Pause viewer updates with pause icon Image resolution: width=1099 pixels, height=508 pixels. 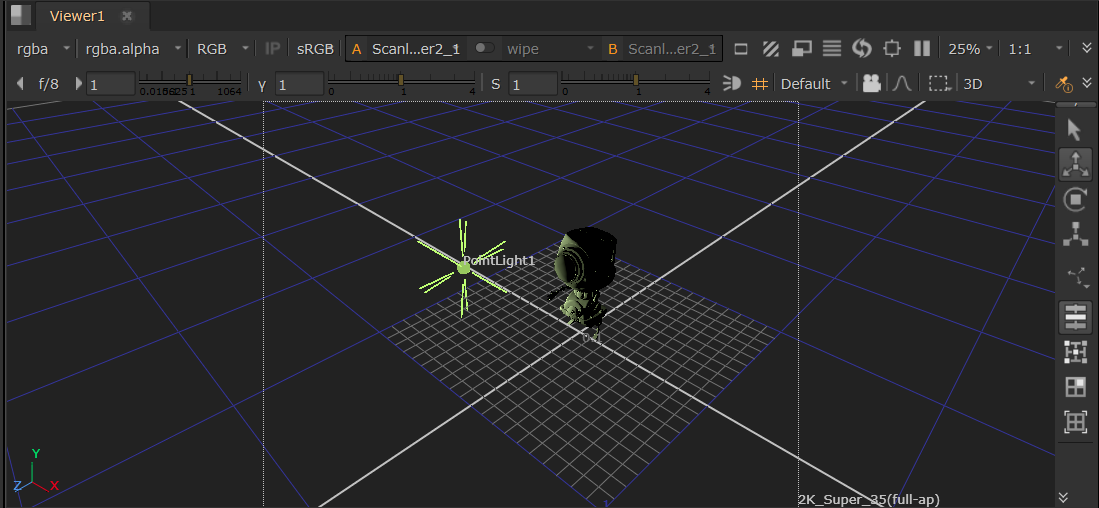pos(922,49)
